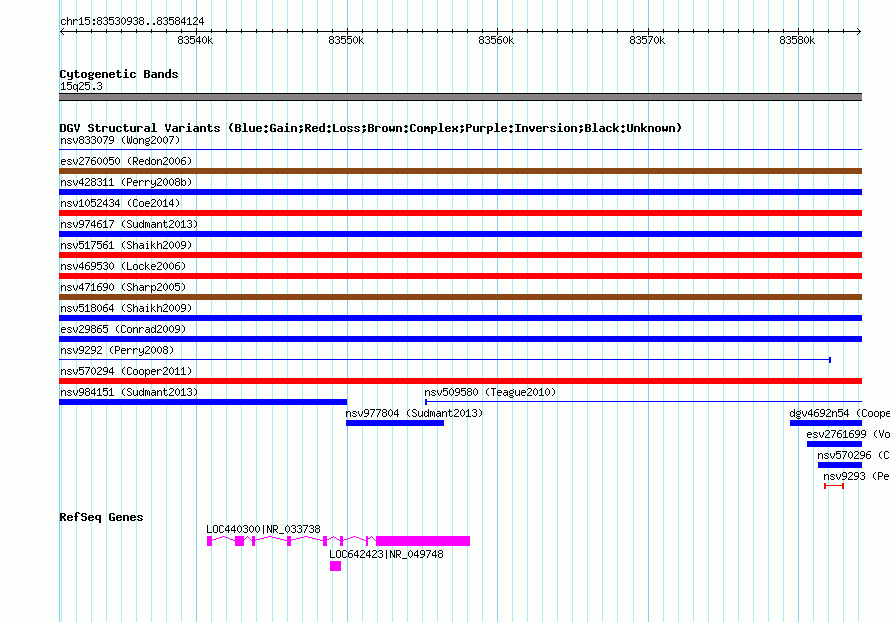The height and width of the screenshot is (622, 890).
Task: Click the 15q25.3 cytogenetic band bar
Action: click(x=460, y=97)
